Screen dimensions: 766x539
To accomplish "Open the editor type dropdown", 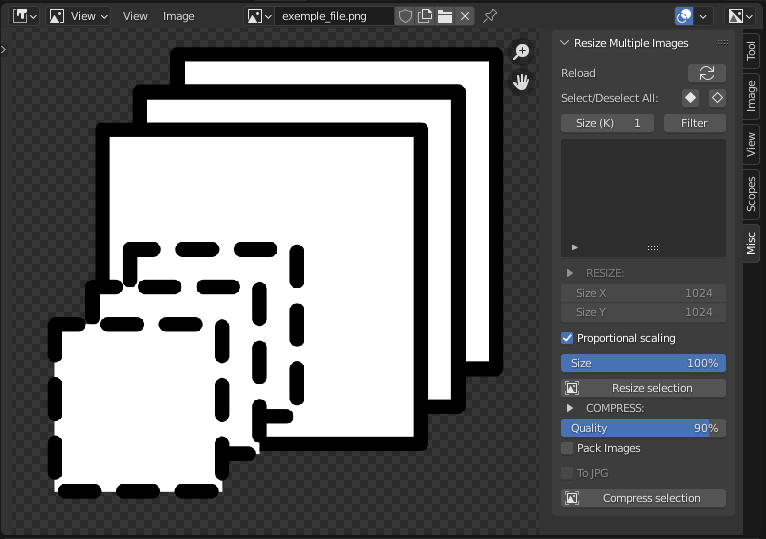I will tap(24, 16).
